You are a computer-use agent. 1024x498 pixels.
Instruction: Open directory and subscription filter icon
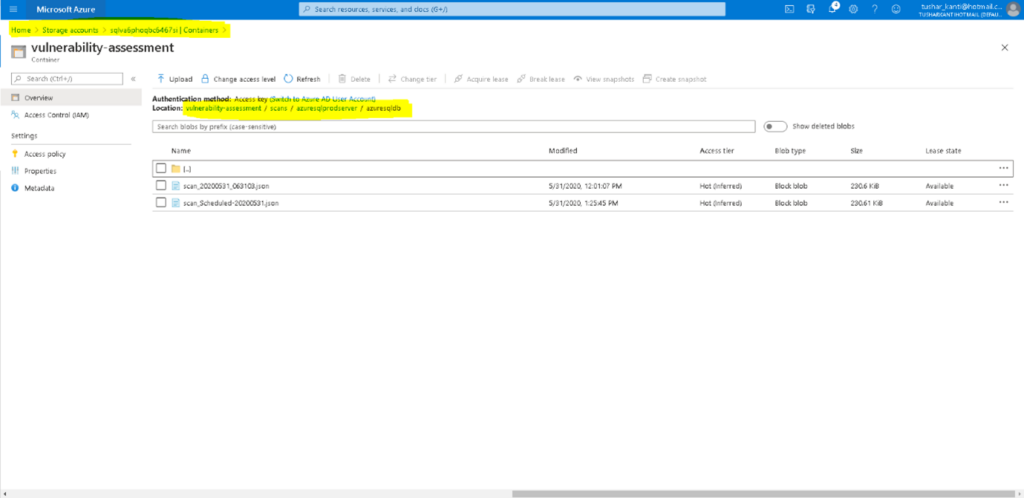coord(810,9)
